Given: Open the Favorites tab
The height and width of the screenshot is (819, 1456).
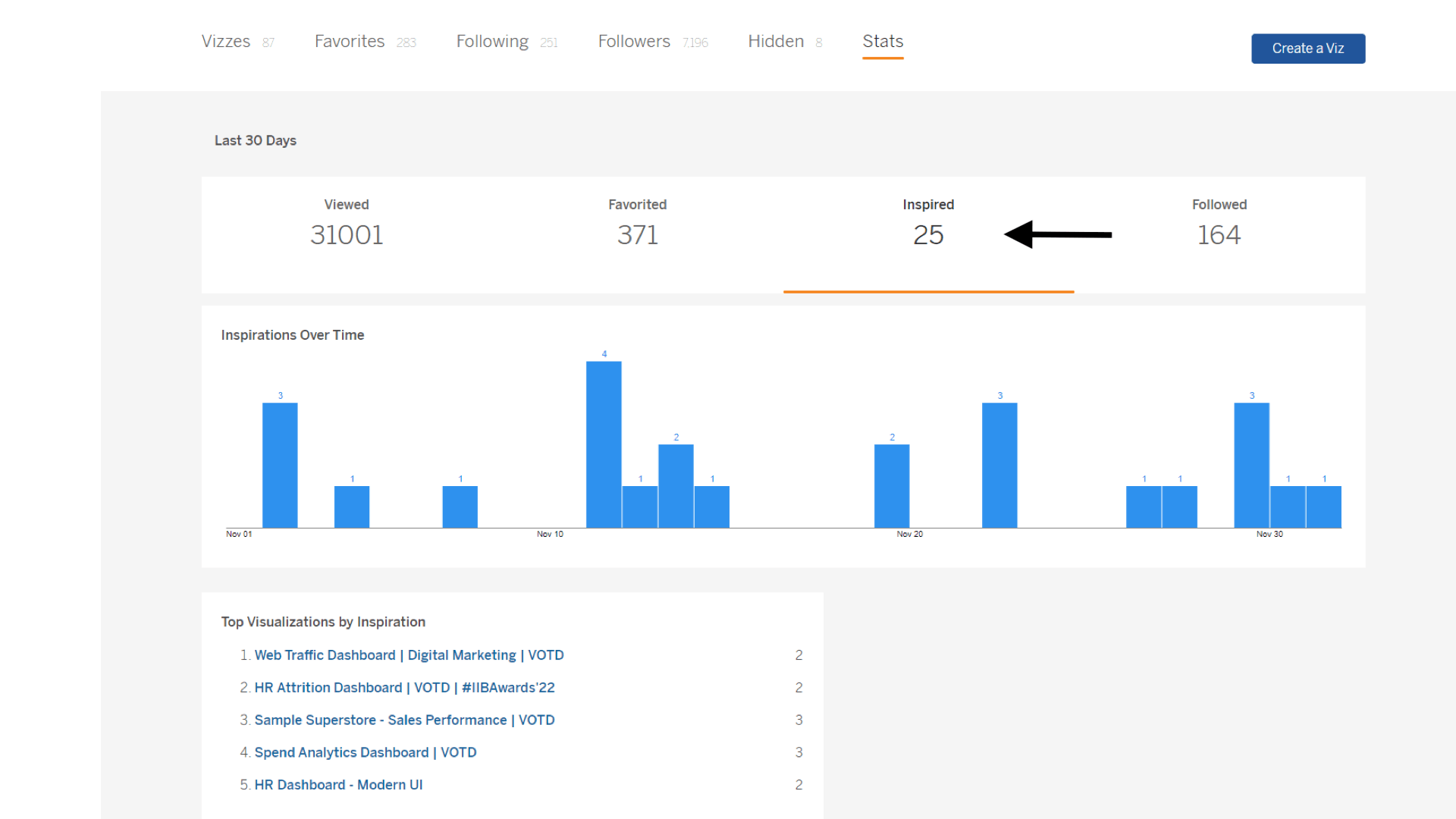Looking at the screenshot, I should [349, 41].
